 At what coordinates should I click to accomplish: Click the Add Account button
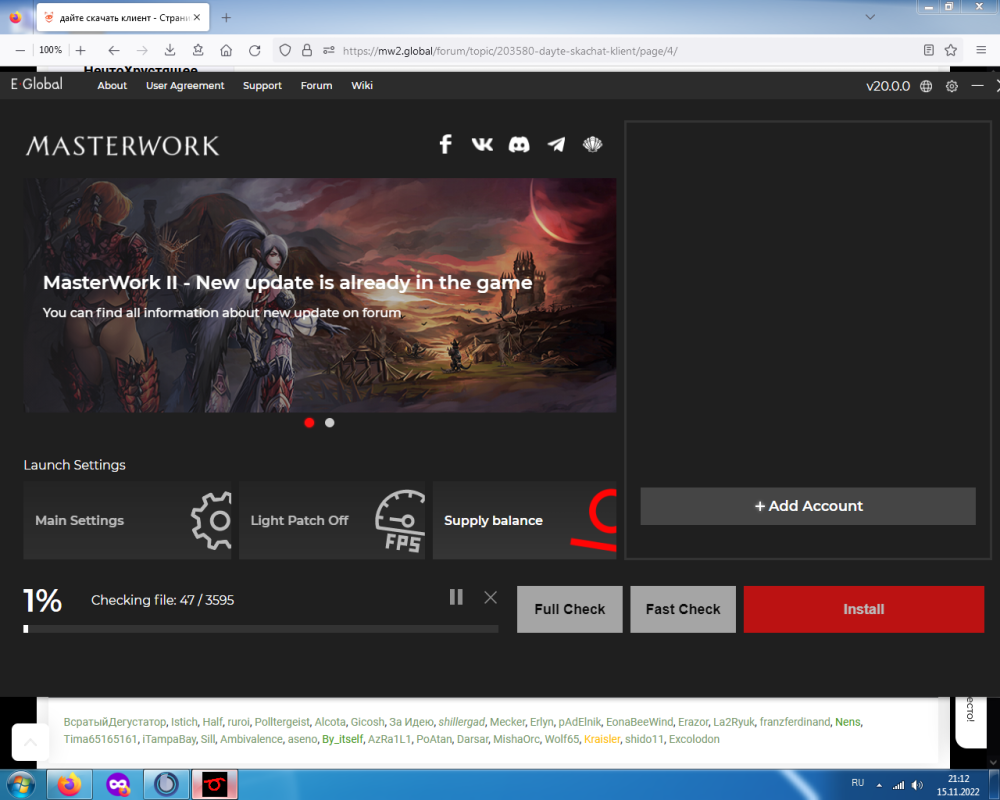tap(807, 506)
